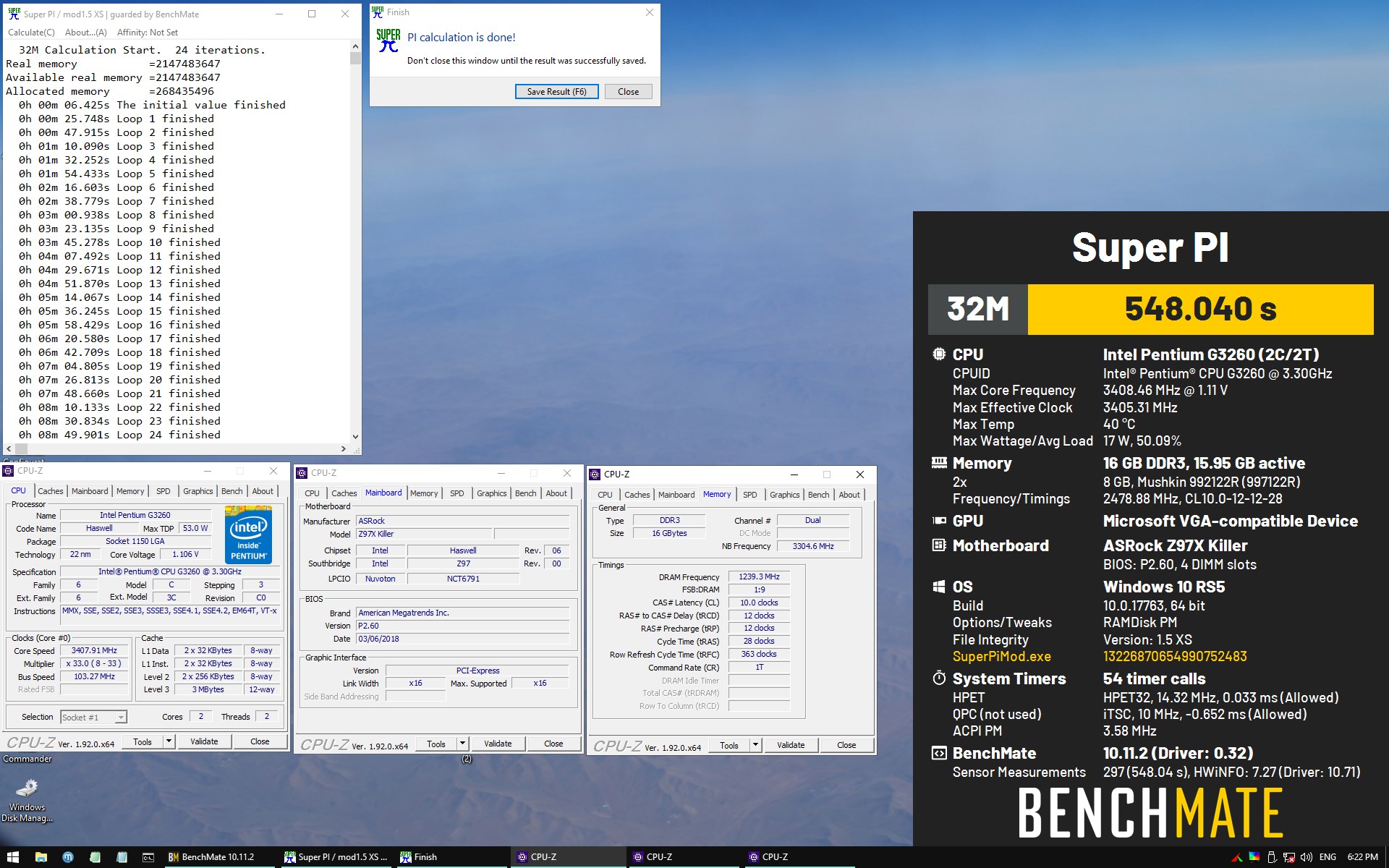This screenshot has width=1389, height=868.
Task: Open the Windows Start menu
Action: point(13,857)
